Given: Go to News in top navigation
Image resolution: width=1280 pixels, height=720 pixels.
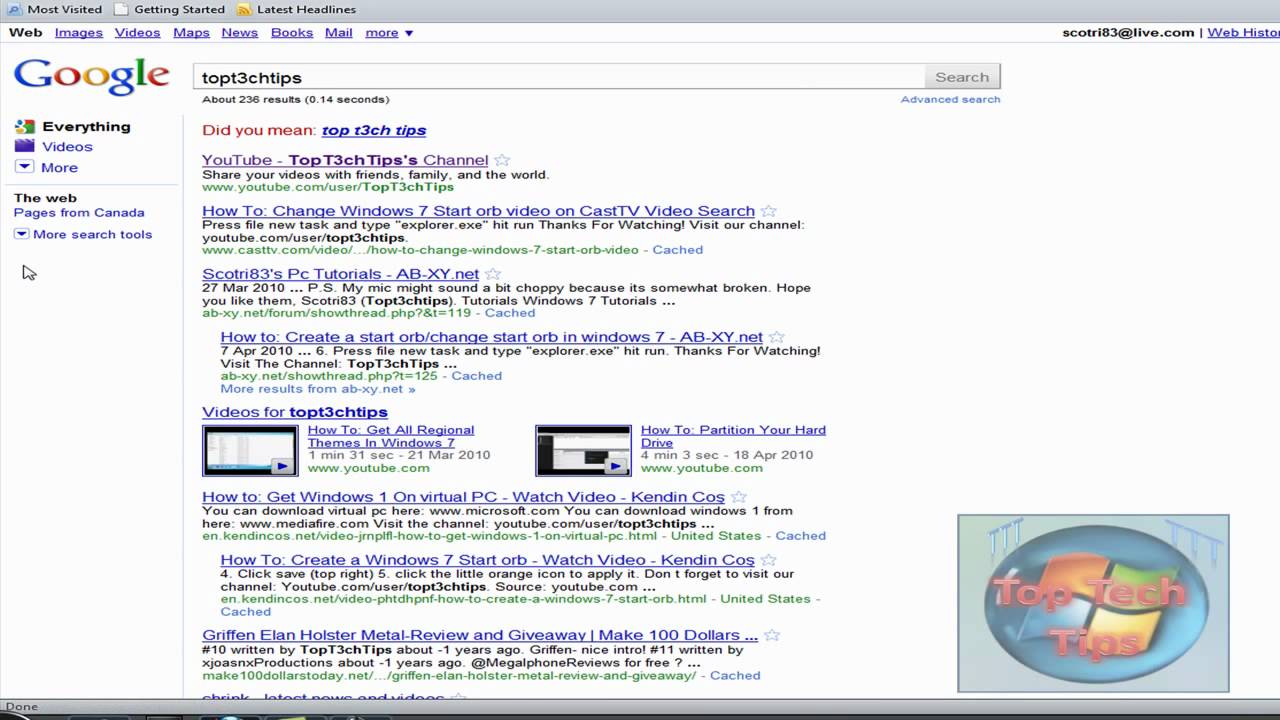Looking at the screenshot, I should click(x=240, y=32).
